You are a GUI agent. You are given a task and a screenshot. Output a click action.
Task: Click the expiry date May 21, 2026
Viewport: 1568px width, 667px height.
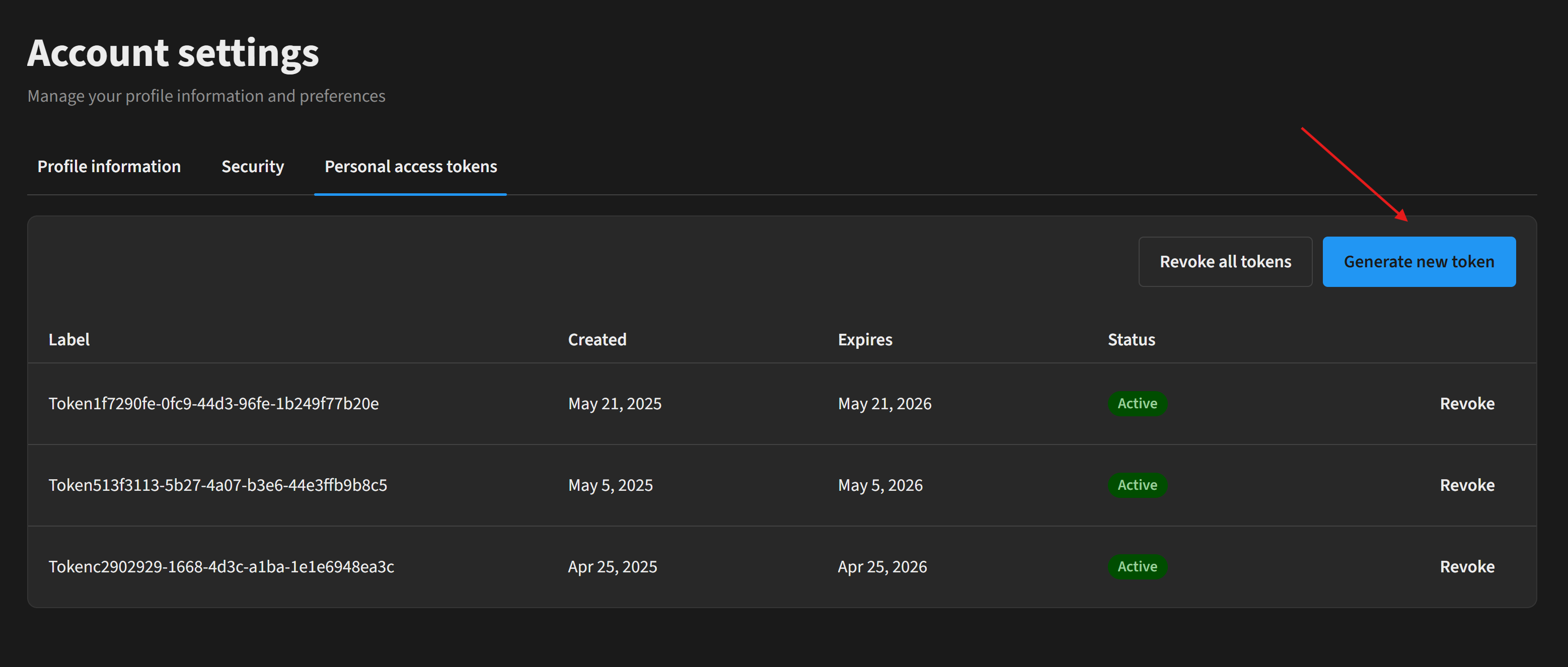click(x=884, y=404)
